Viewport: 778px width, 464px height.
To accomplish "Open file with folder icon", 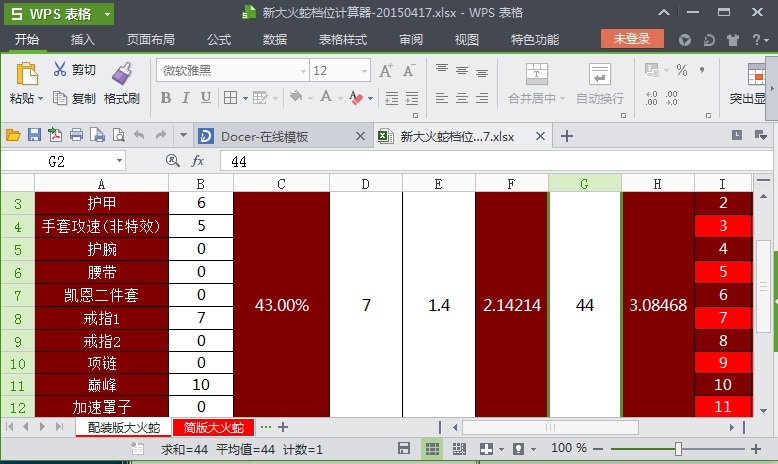I will coord(13,135).
